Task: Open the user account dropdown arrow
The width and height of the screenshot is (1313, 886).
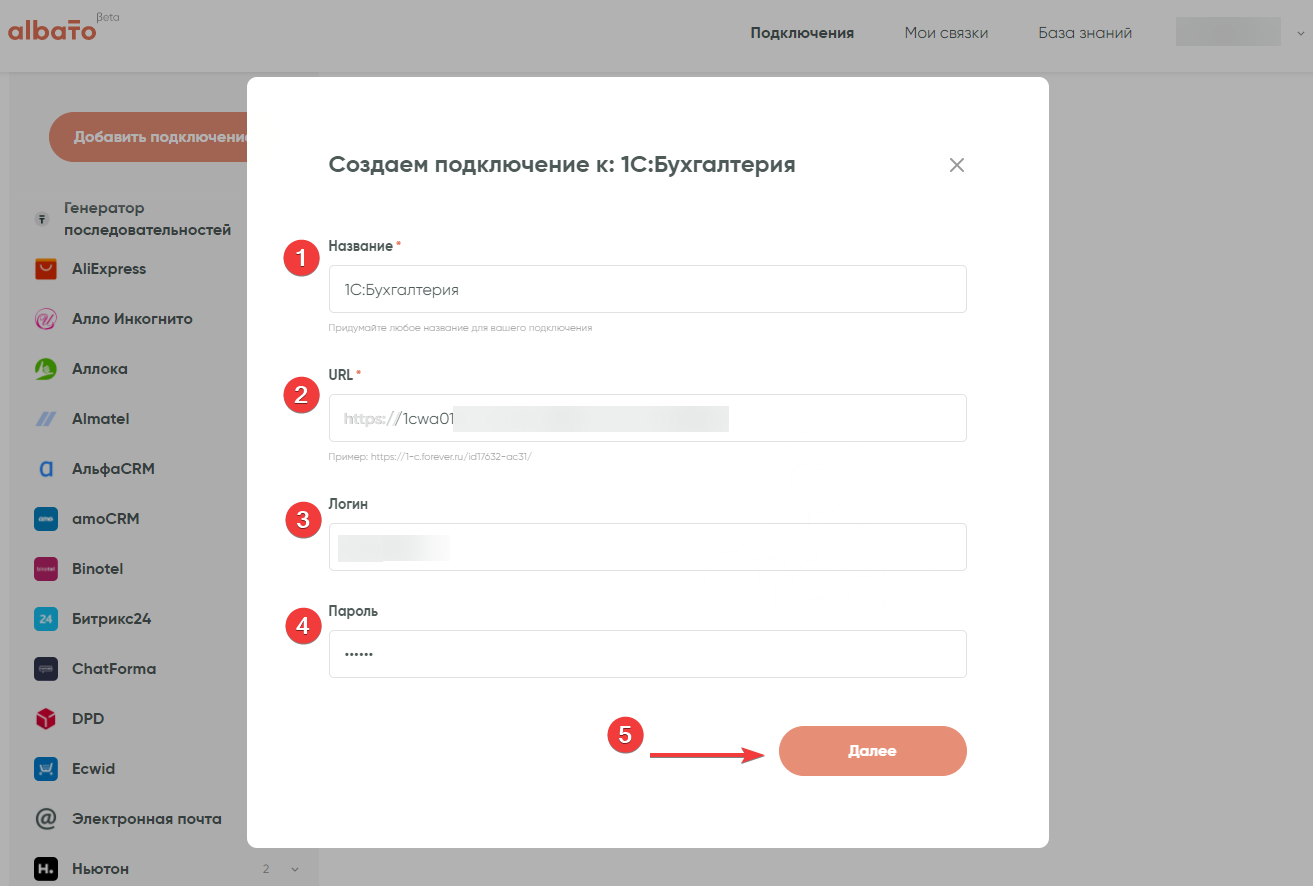Action: point(1301,33)
